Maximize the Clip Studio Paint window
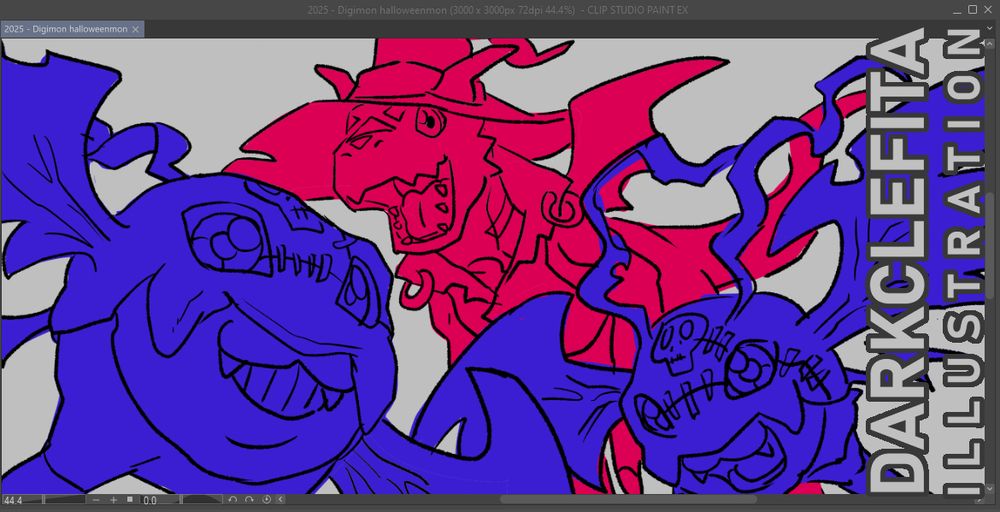The width and height of the screenshot is (1000, 512). 973,10
